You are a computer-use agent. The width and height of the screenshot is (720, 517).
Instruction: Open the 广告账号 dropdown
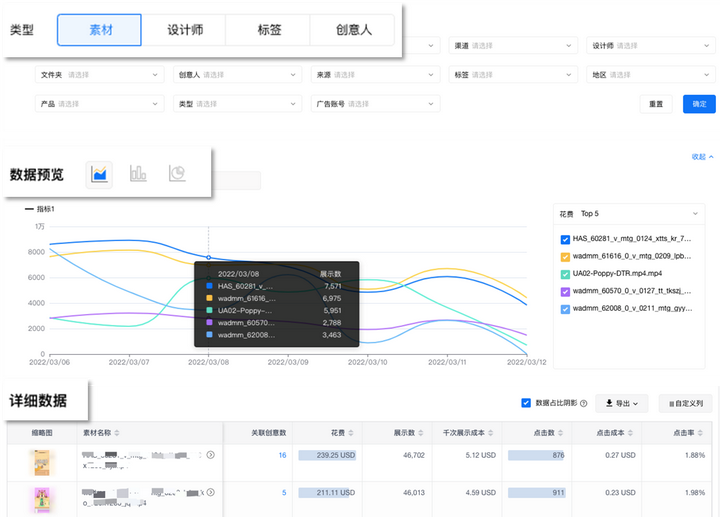(x=375, y=104)
